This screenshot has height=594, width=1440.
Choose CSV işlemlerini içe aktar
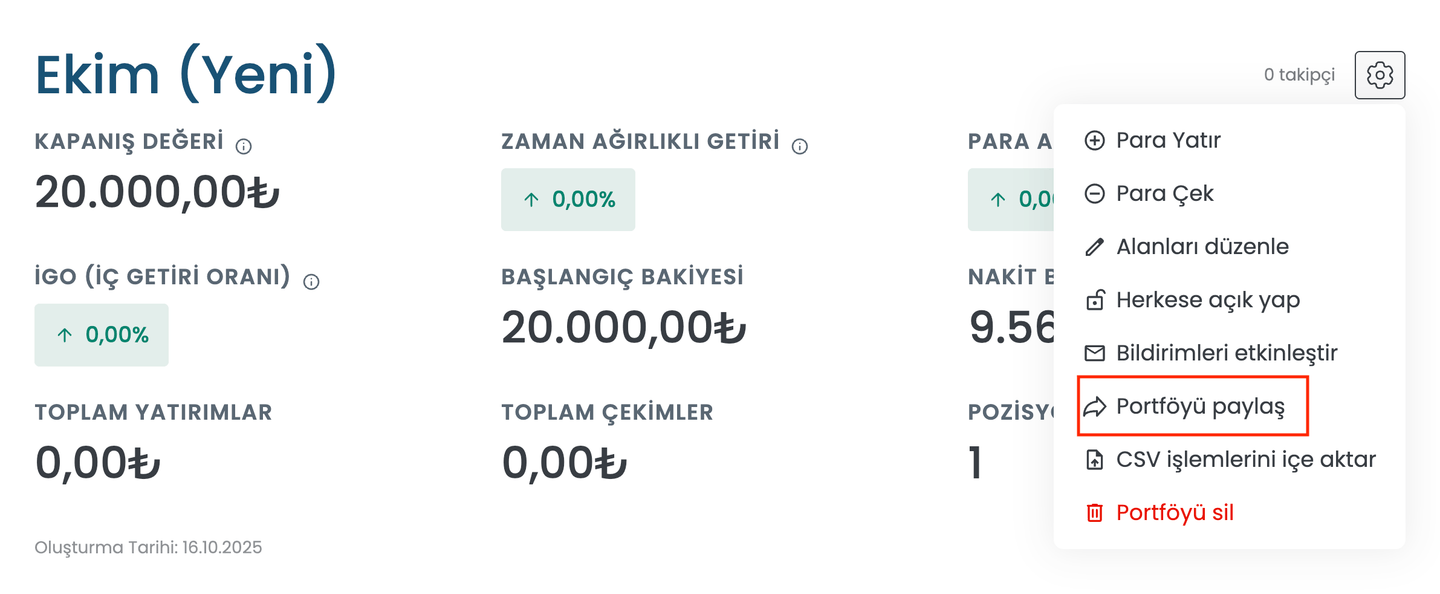[1246, 460]
